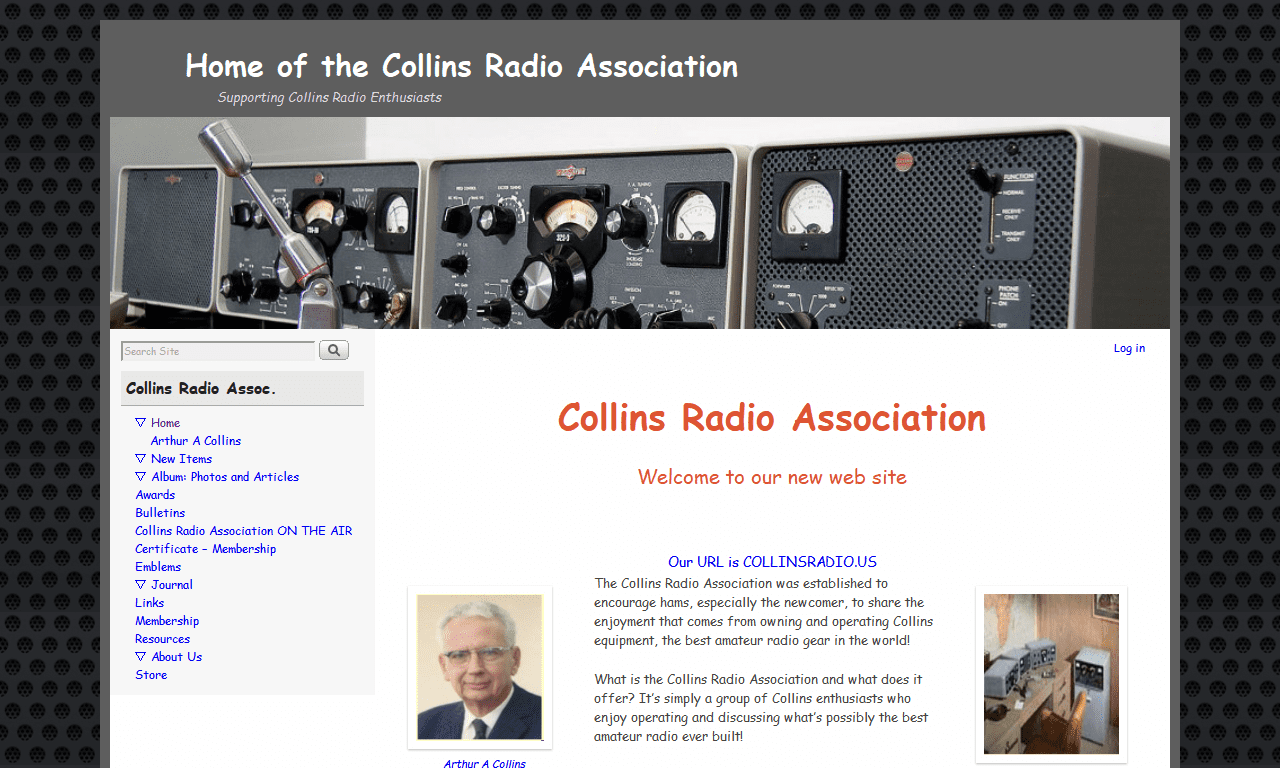Expand the Album: Photos and Articles section
The width and height of the screenshot is (1280, 768).
tap(224, 476)
